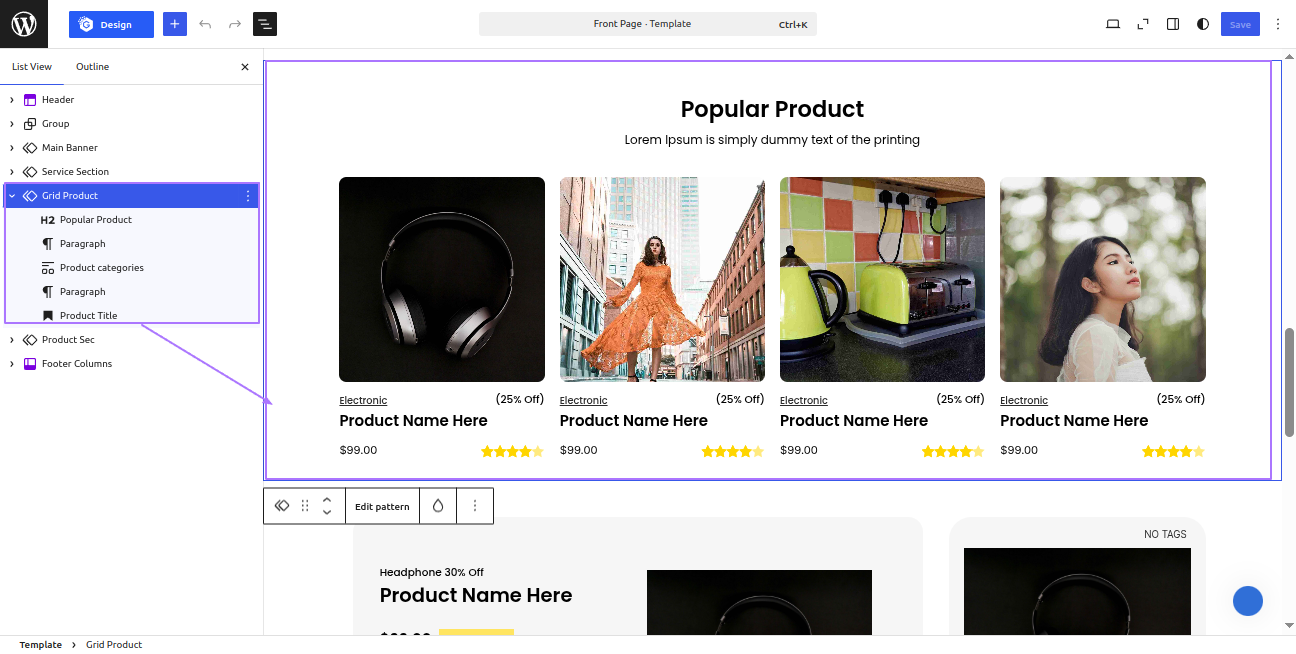1296x654 pixels.
Task: Open the desktop view preview icon
Action: tap(1113, 24)
